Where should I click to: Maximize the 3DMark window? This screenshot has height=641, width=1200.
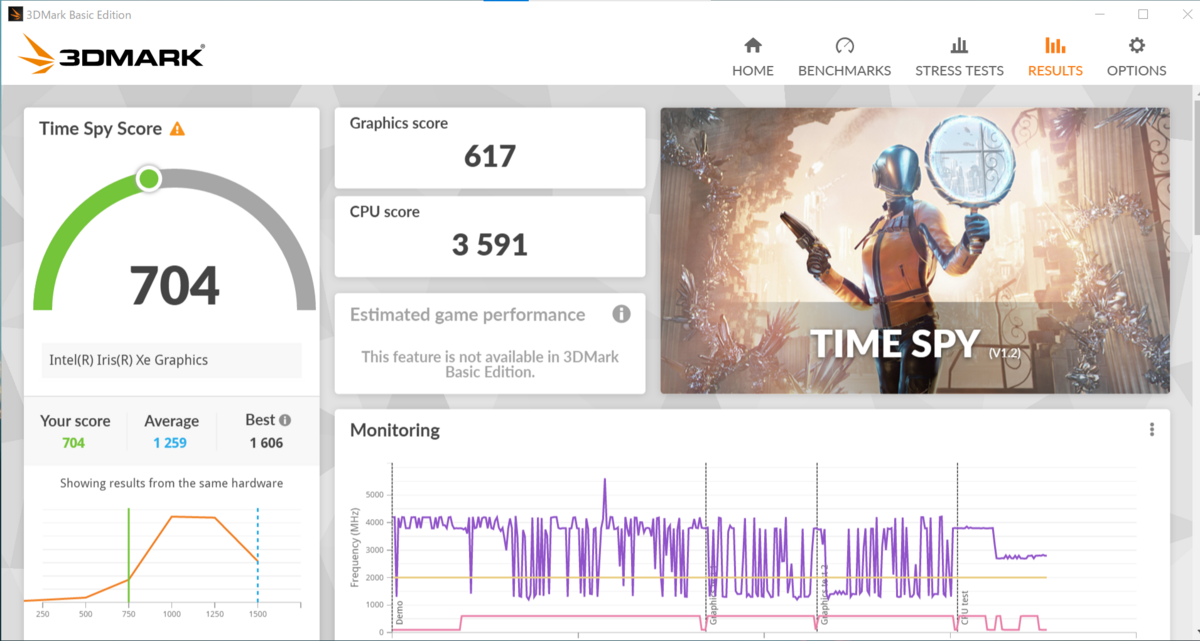[x=1143, y=15]
